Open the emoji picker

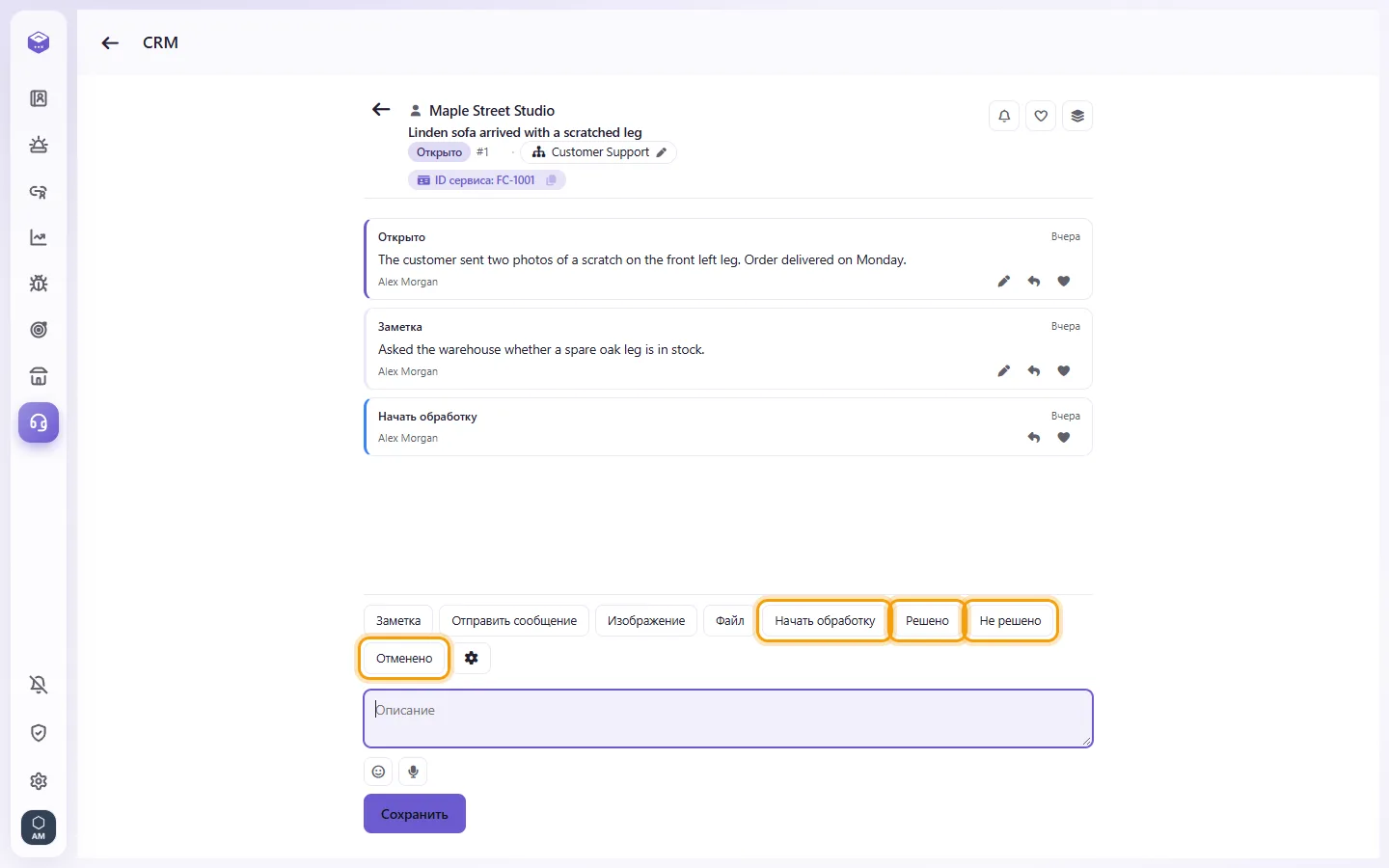tap(378, 772)
